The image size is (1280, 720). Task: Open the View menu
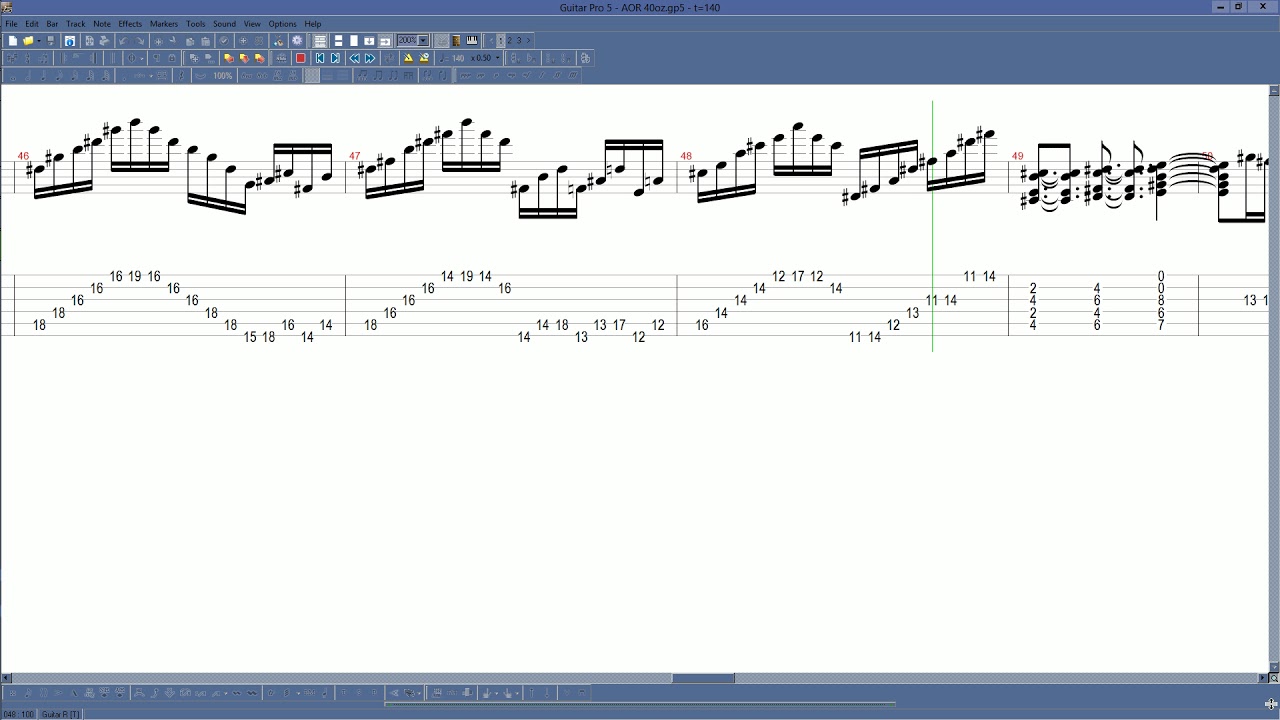(252, 24)
